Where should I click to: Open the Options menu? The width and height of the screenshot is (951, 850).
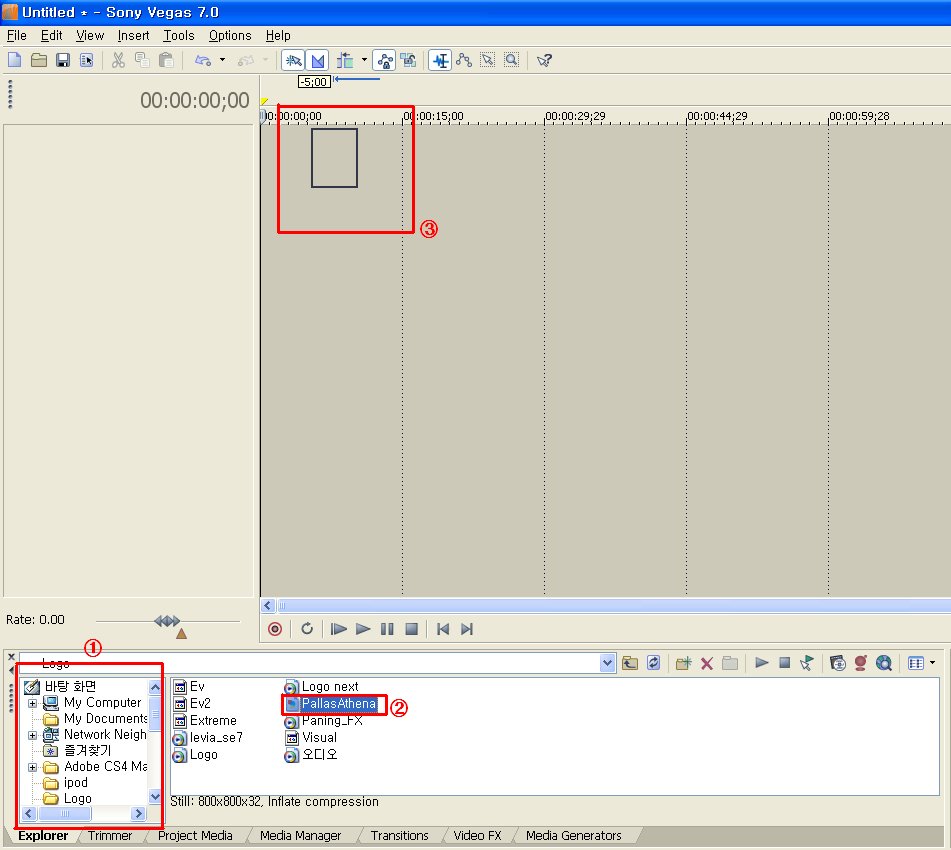coord(230,36)
